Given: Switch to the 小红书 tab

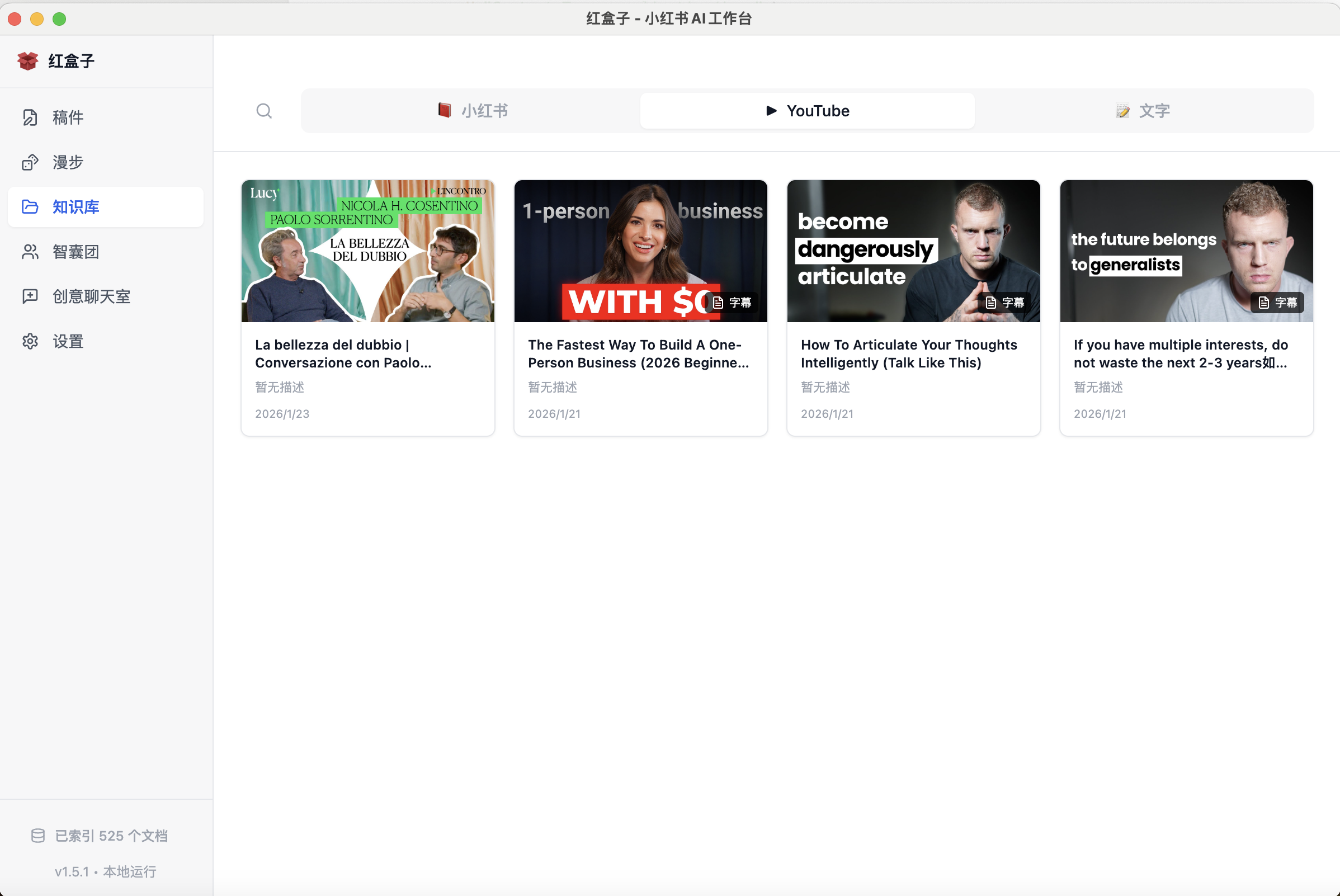Looking at the screenshot, I should 472,111.
